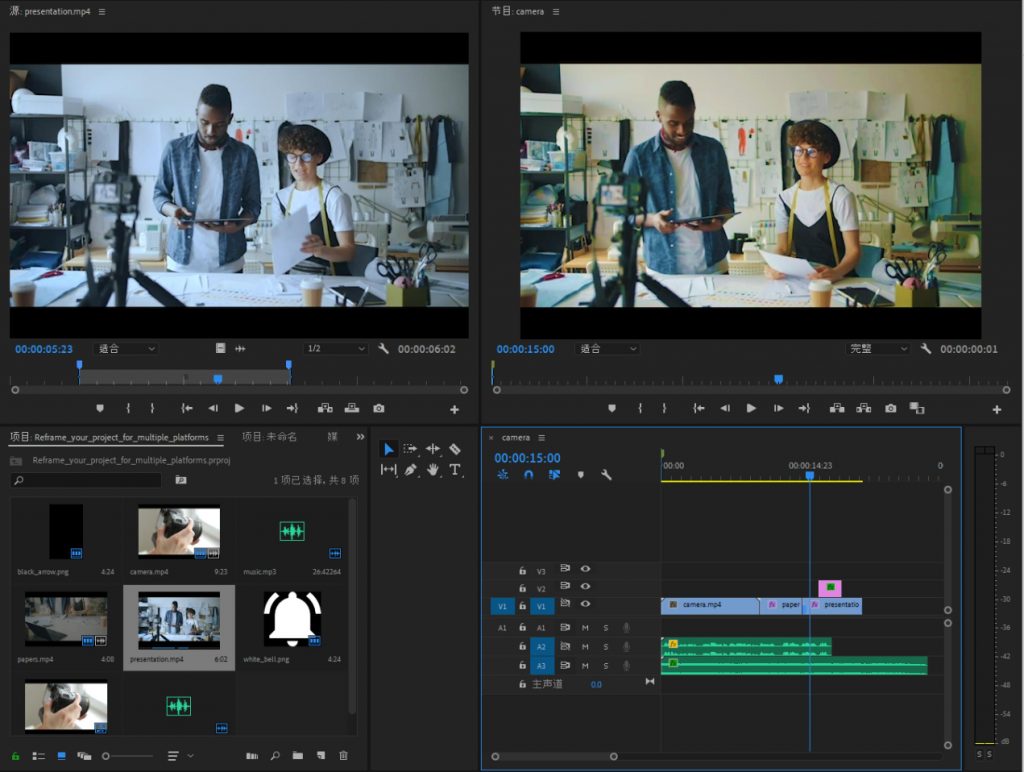Delete selected item with the trash icon
This screenshot has height=772, width=1024.
tap(344, 756)
